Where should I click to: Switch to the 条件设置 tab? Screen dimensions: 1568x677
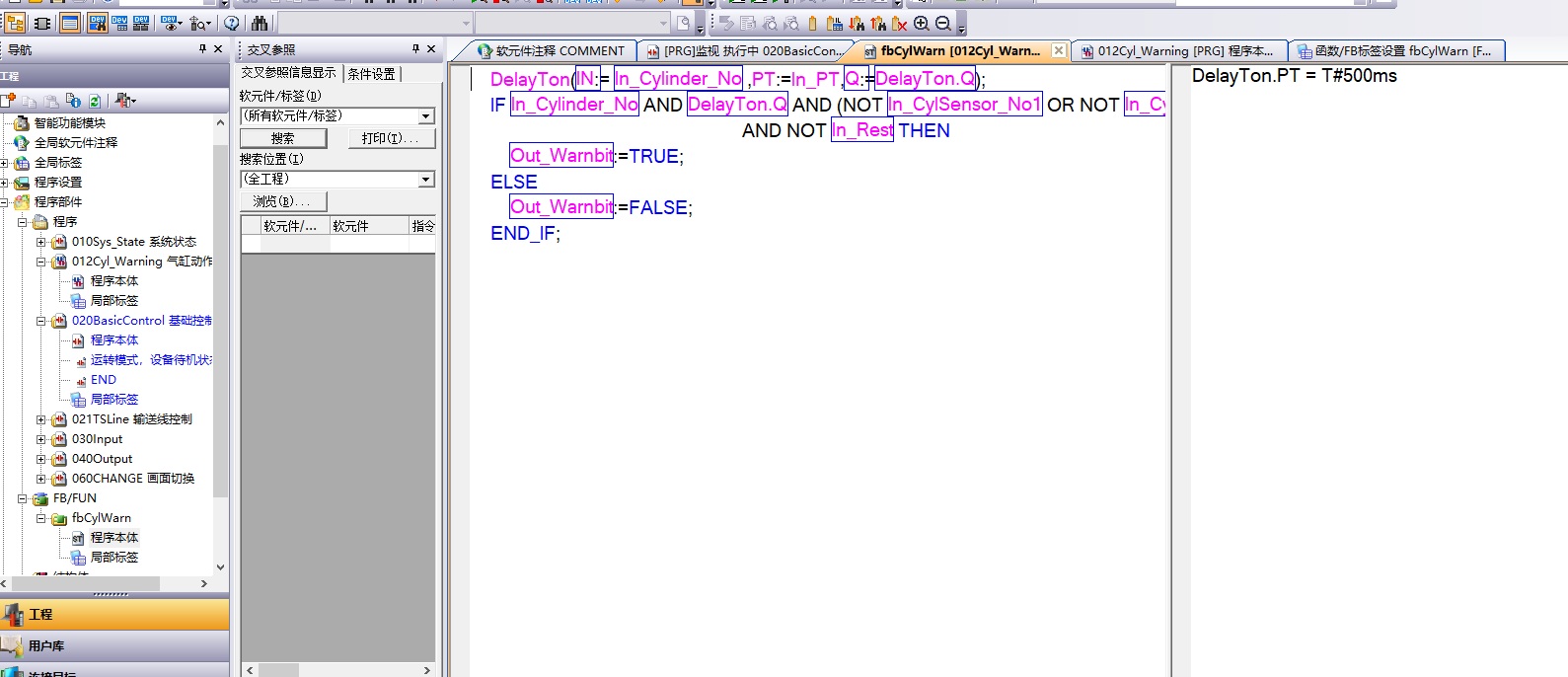[x=371, y=74]
